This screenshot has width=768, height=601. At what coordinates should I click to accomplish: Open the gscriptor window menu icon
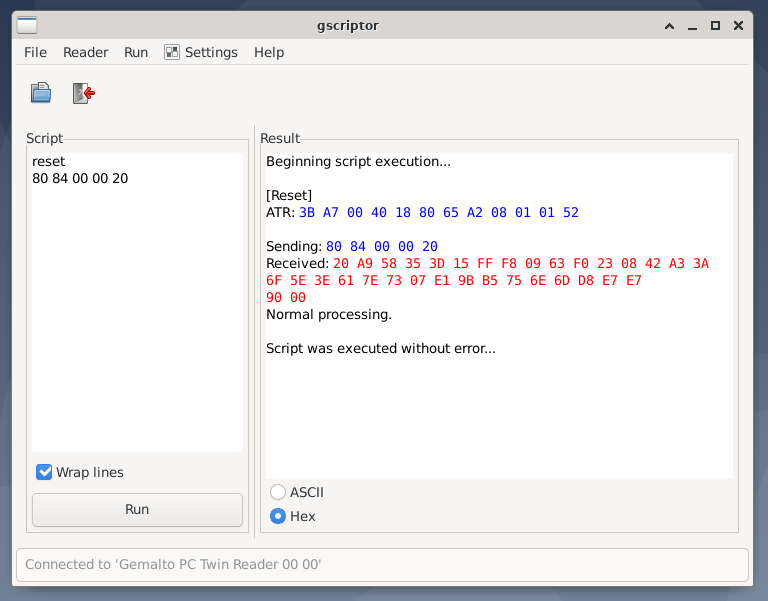point(27,25)
